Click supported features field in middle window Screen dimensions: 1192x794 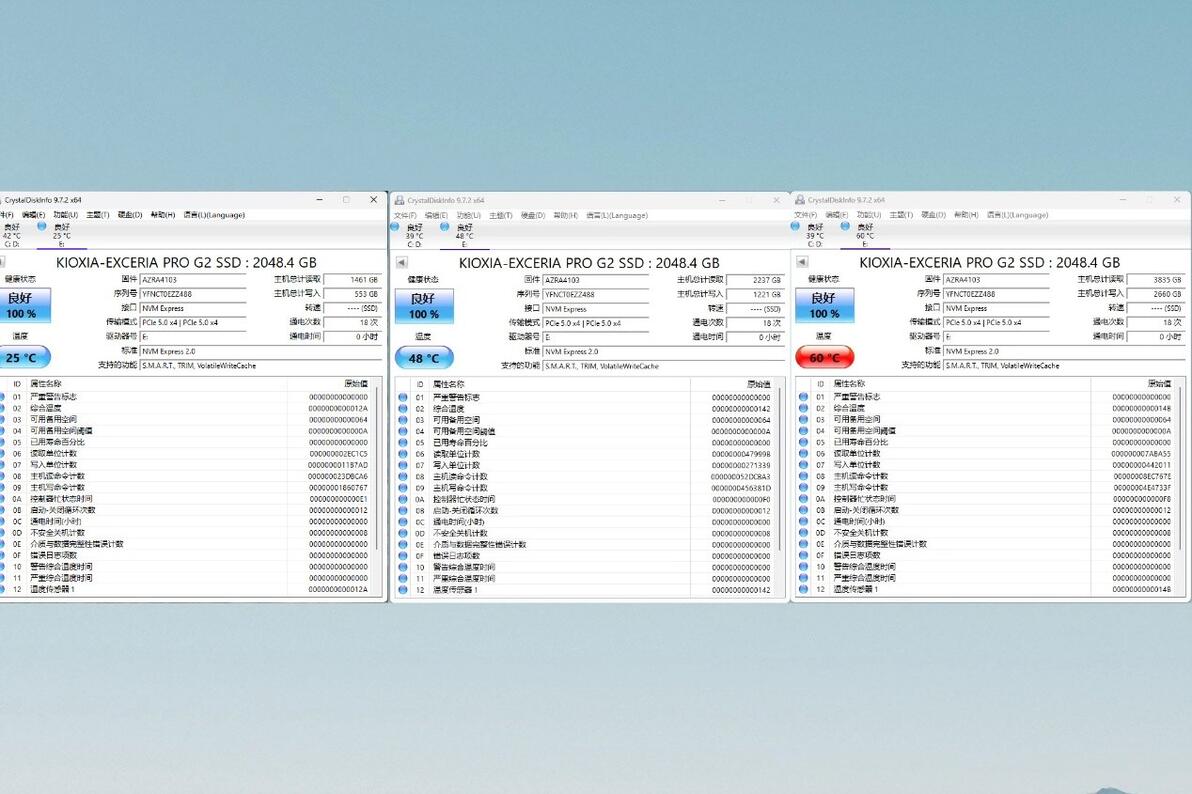click(x=662, y=366)
